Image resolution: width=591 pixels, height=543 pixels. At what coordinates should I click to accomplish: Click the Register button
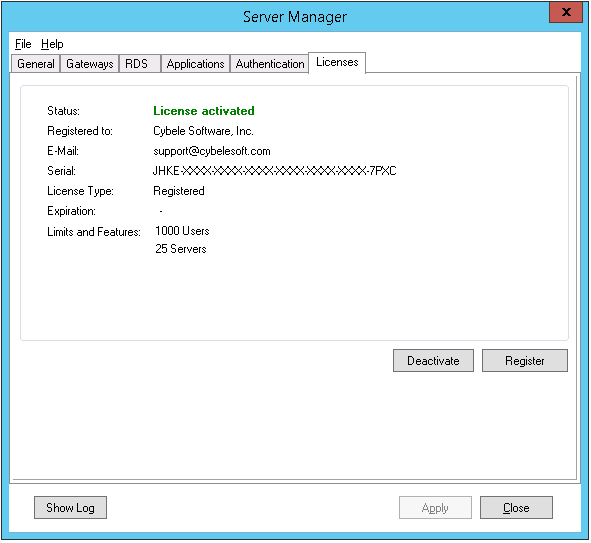[525, 361]
